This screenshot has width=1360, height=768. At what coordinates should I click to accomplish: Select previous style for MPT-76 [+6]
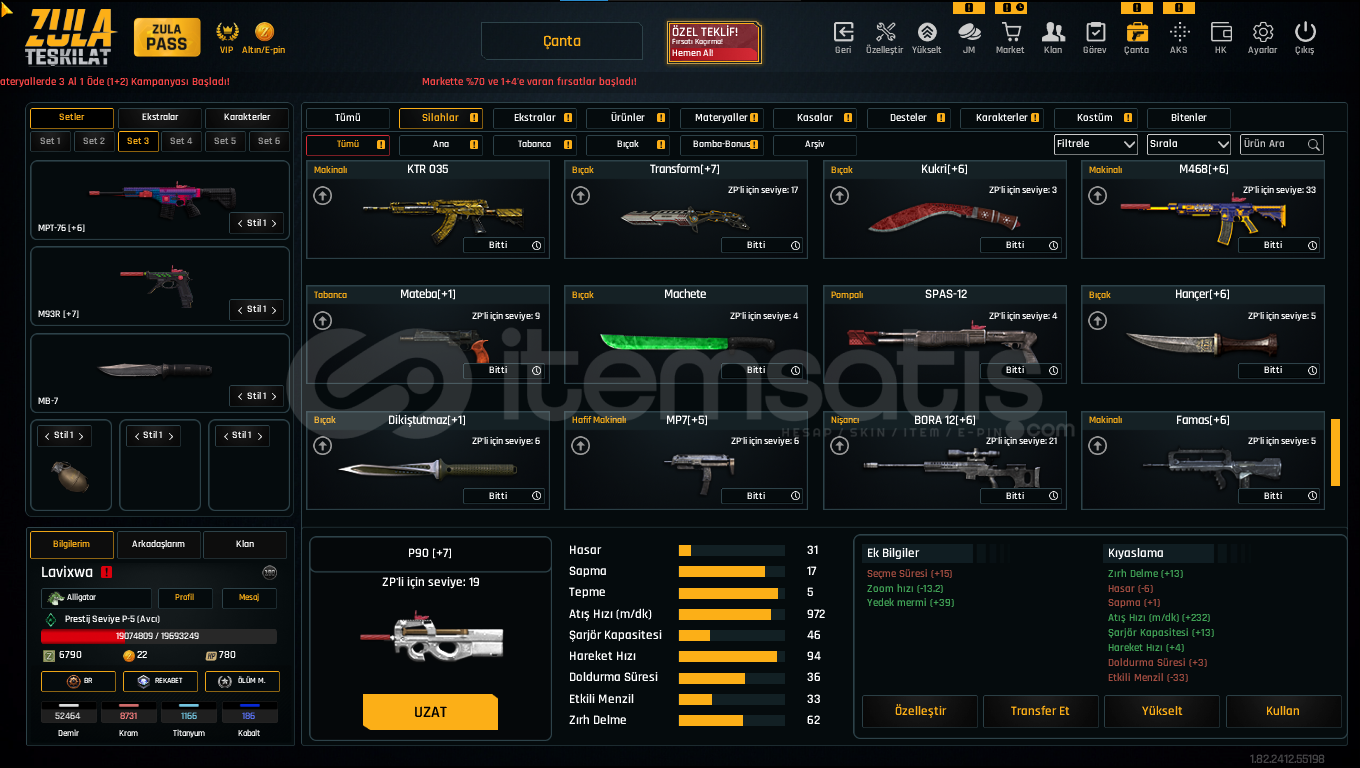pyautogui.click(x=239, y=223)
